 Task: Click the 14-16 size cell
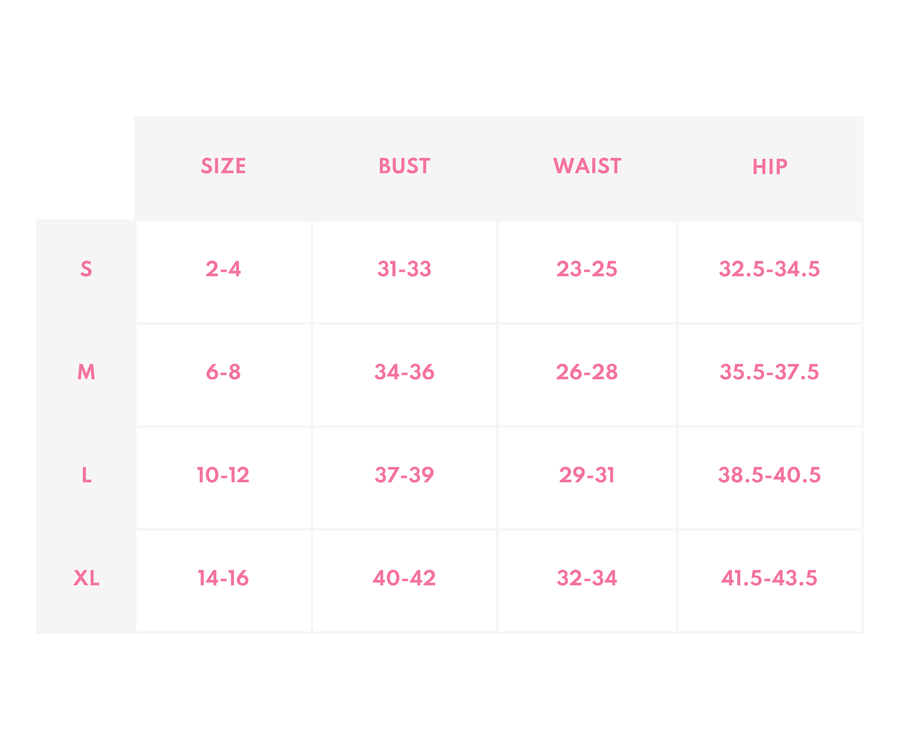coord(223,578)
